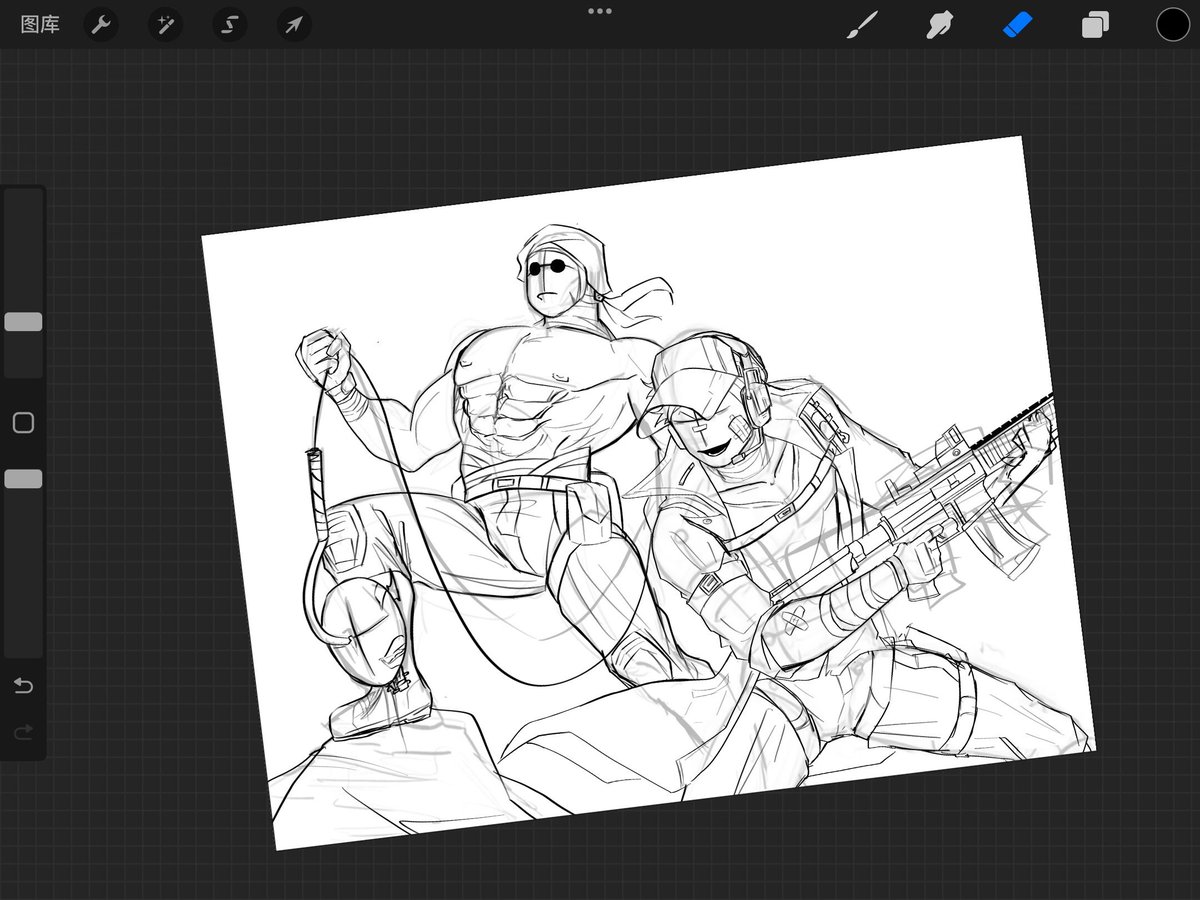Tap the three-dot multitasking menu
The height and width of the screenshot is (900, 1200).
[x=600, y=11]
